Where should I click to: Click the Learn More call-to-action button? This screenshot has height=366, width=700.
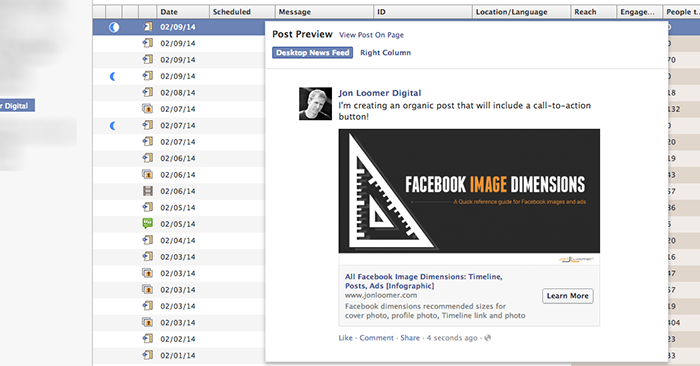point(567,296)
